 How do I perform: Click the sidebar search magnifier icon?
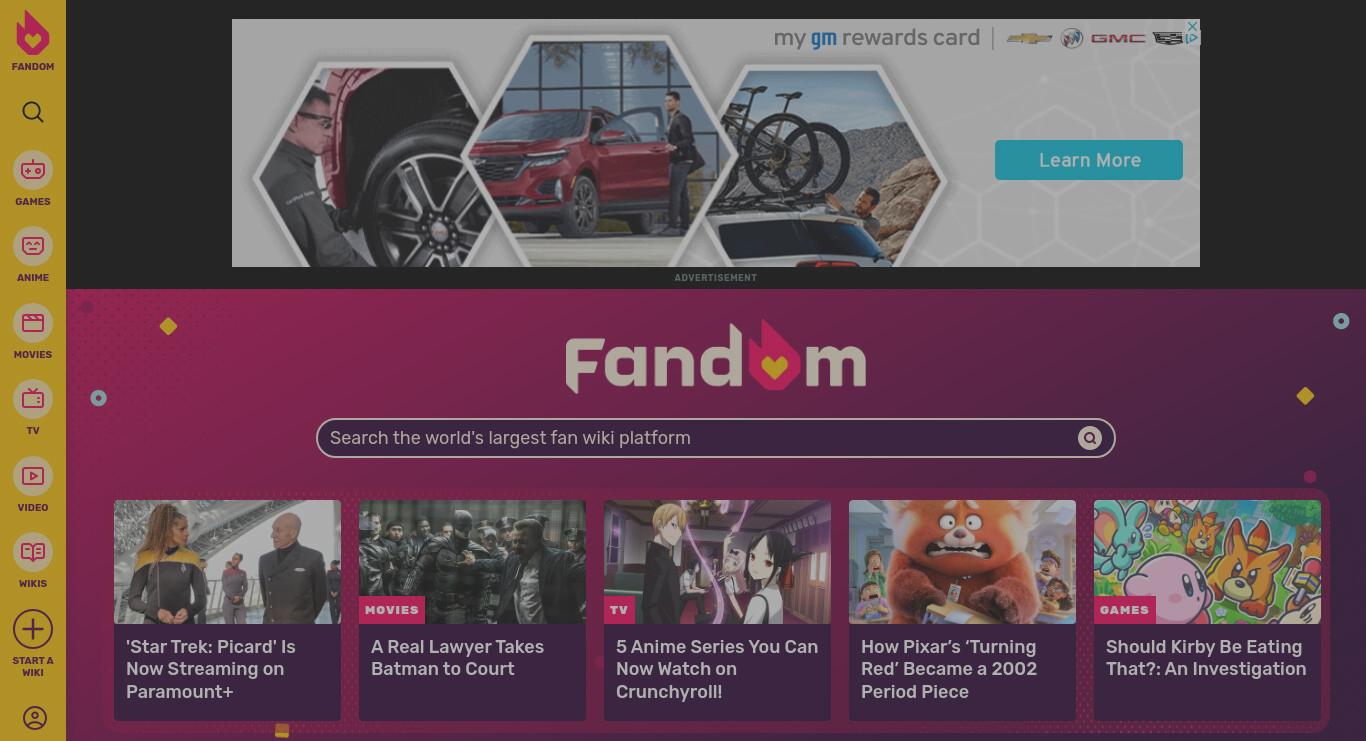pyautogui.click(x=33, y=112)
